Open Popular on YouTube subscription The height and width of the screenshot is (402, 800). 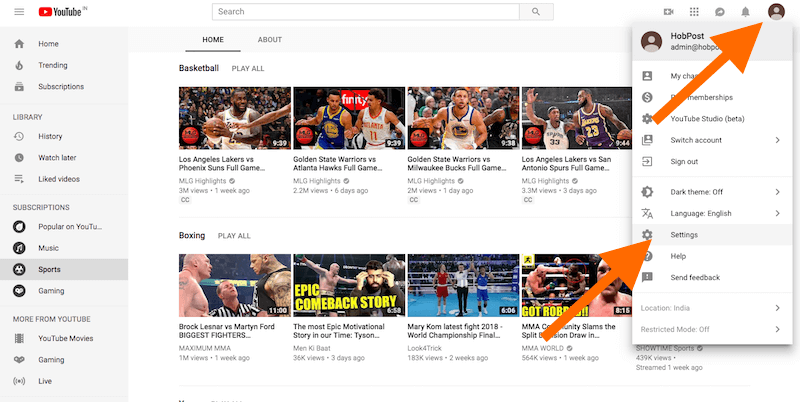click(x=64, y=227)
